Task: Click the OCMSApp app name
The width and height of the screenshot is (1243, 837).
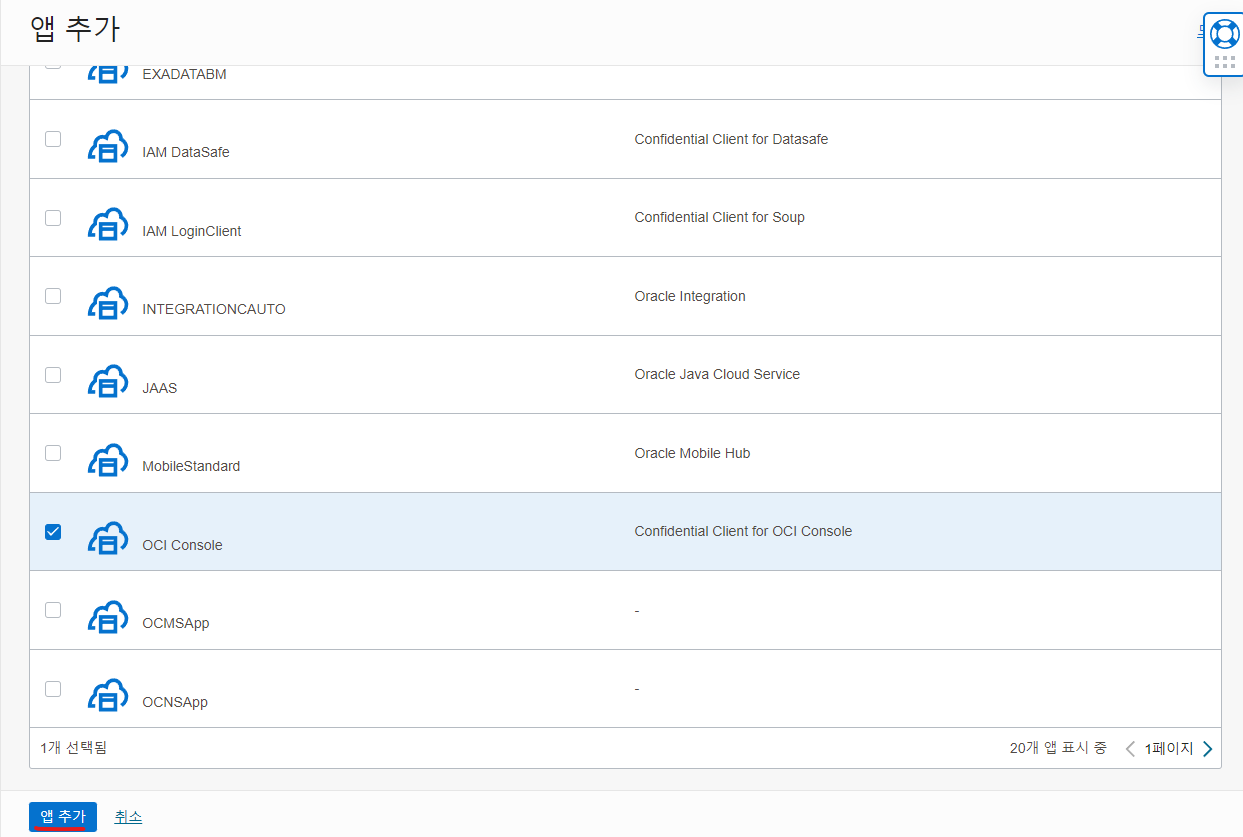Action: pyautogui.click(x=176, y=624)
